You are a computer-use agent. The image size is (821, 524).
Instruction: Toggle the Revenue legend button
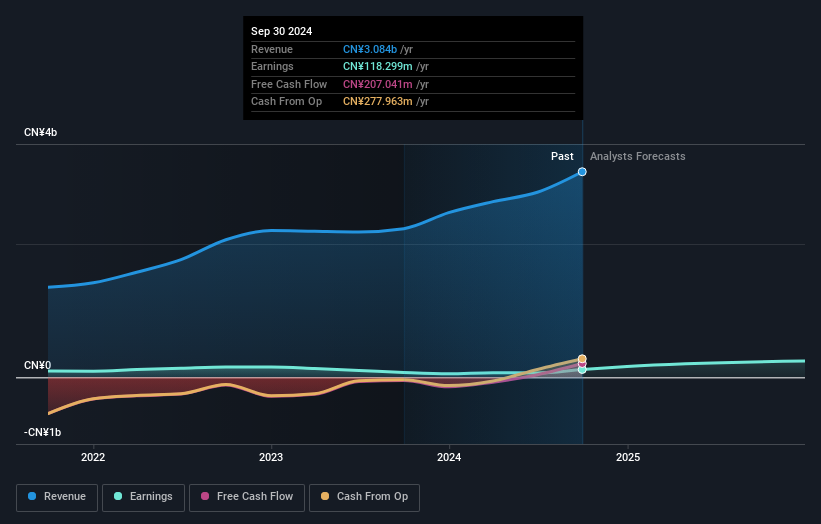pyautogui.click(x=57, y=497)
